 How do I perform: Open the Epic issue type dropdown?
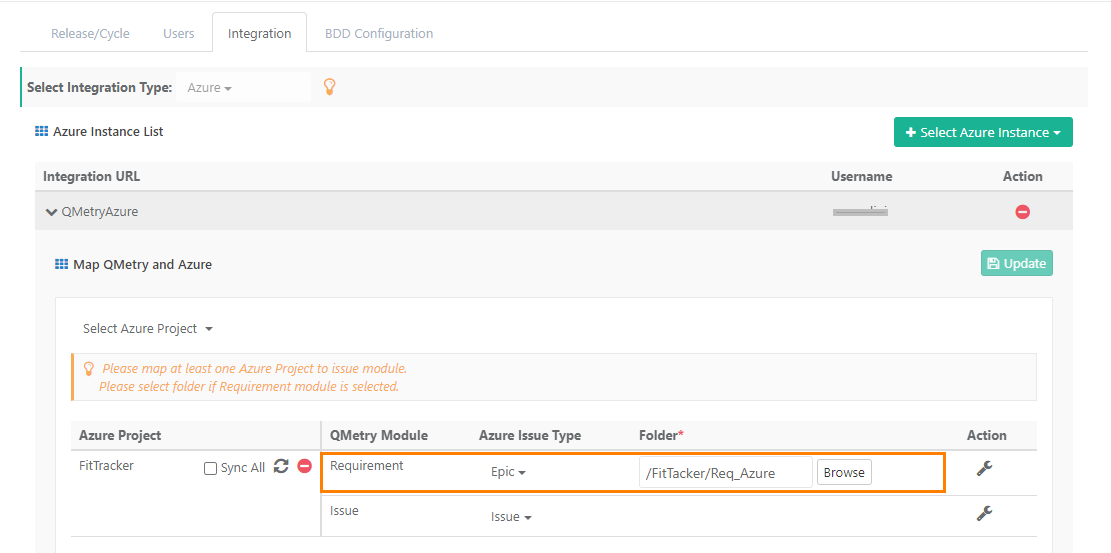pyautogui.click(x=508, y=472)
